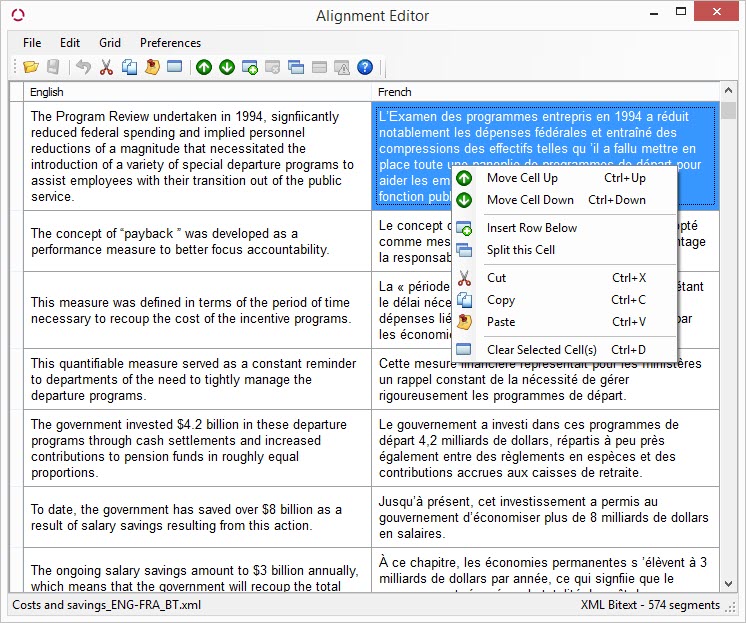Select French cell 'Le gouvernement a investi'
Viewport: 746px width, 623px height.
[545, 448]
